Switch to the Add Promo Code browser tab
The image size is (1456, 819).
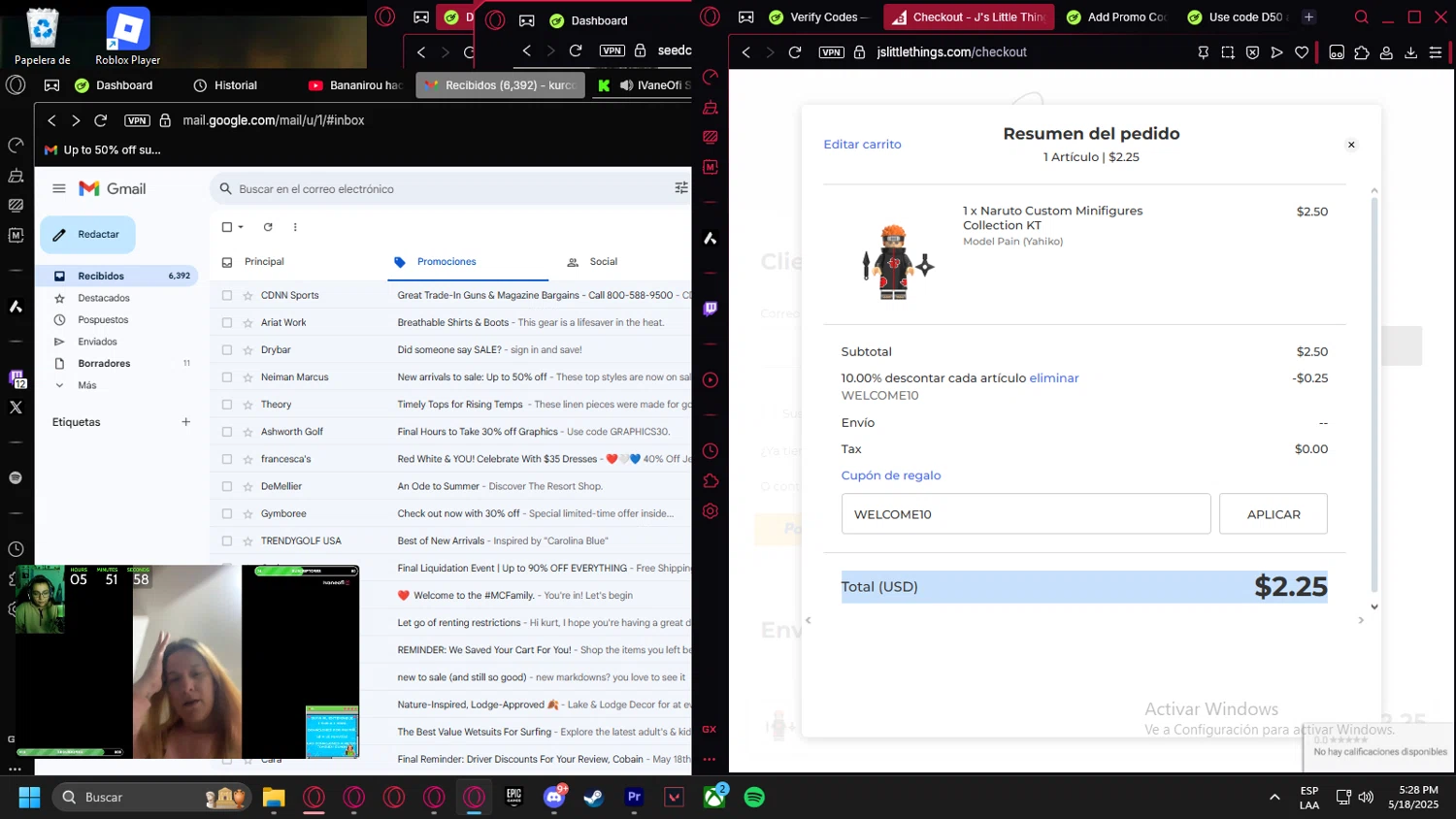coord(1116,17)
